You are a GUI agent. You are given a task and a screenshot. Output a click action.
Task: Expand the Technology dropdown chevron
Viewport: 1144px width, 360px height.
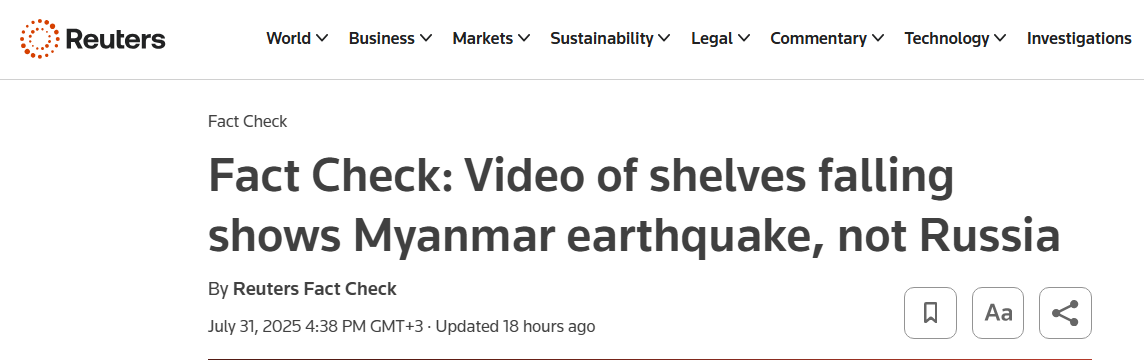[1000, 39]
